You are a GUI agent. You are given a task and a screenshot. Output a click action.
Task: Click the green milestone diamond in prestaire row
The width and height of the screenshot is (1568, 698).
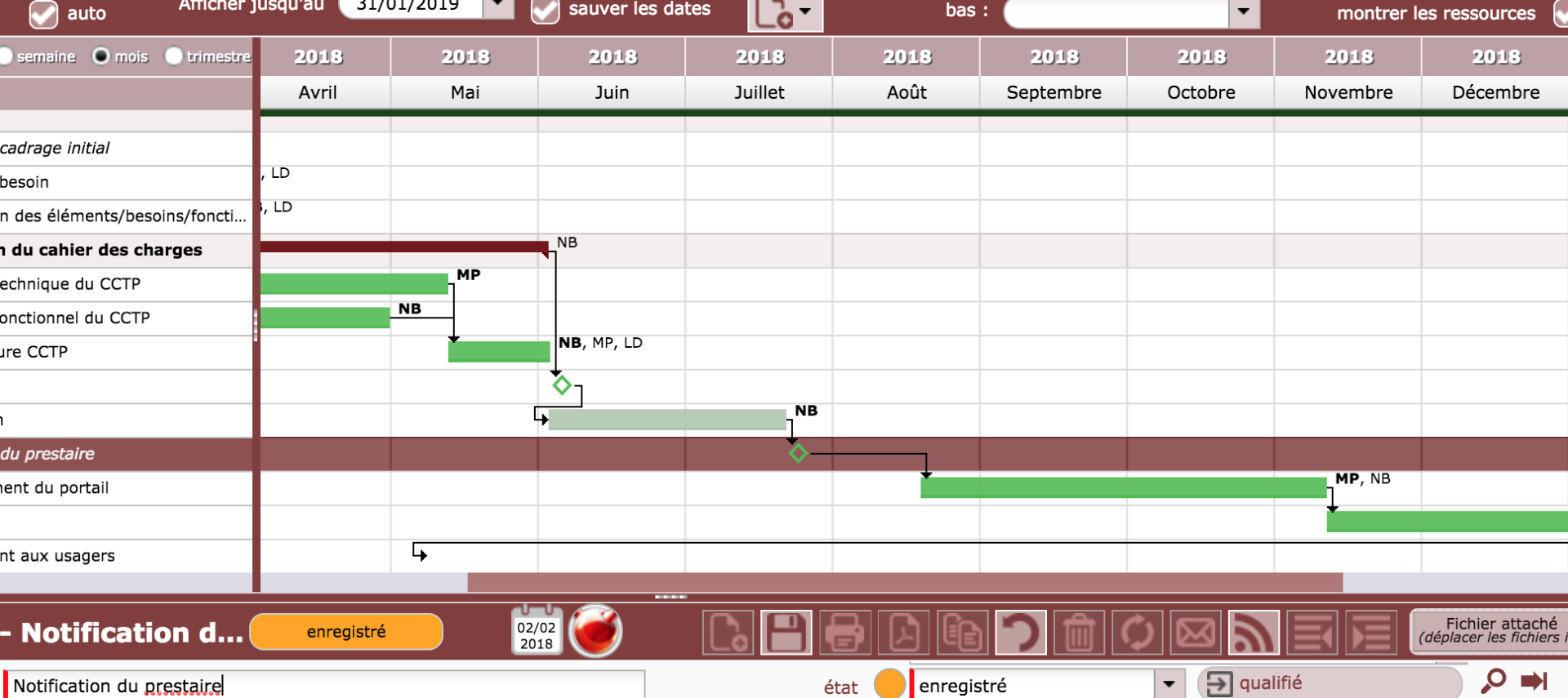pos(799,453)
